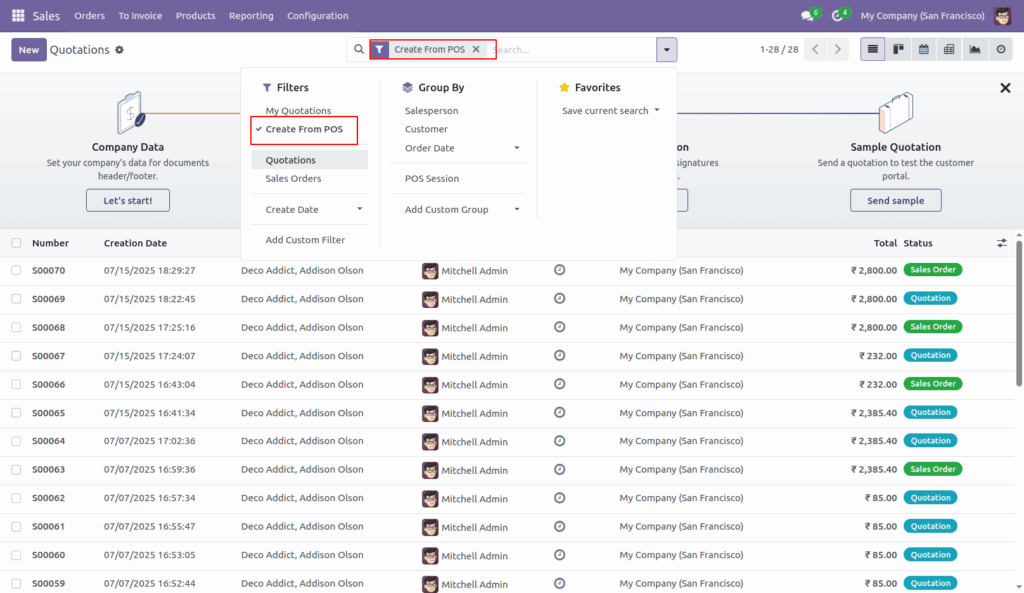Viewport: 1024px width, 593px height.
Task: Open the activities notification panel
Action: 837,15
